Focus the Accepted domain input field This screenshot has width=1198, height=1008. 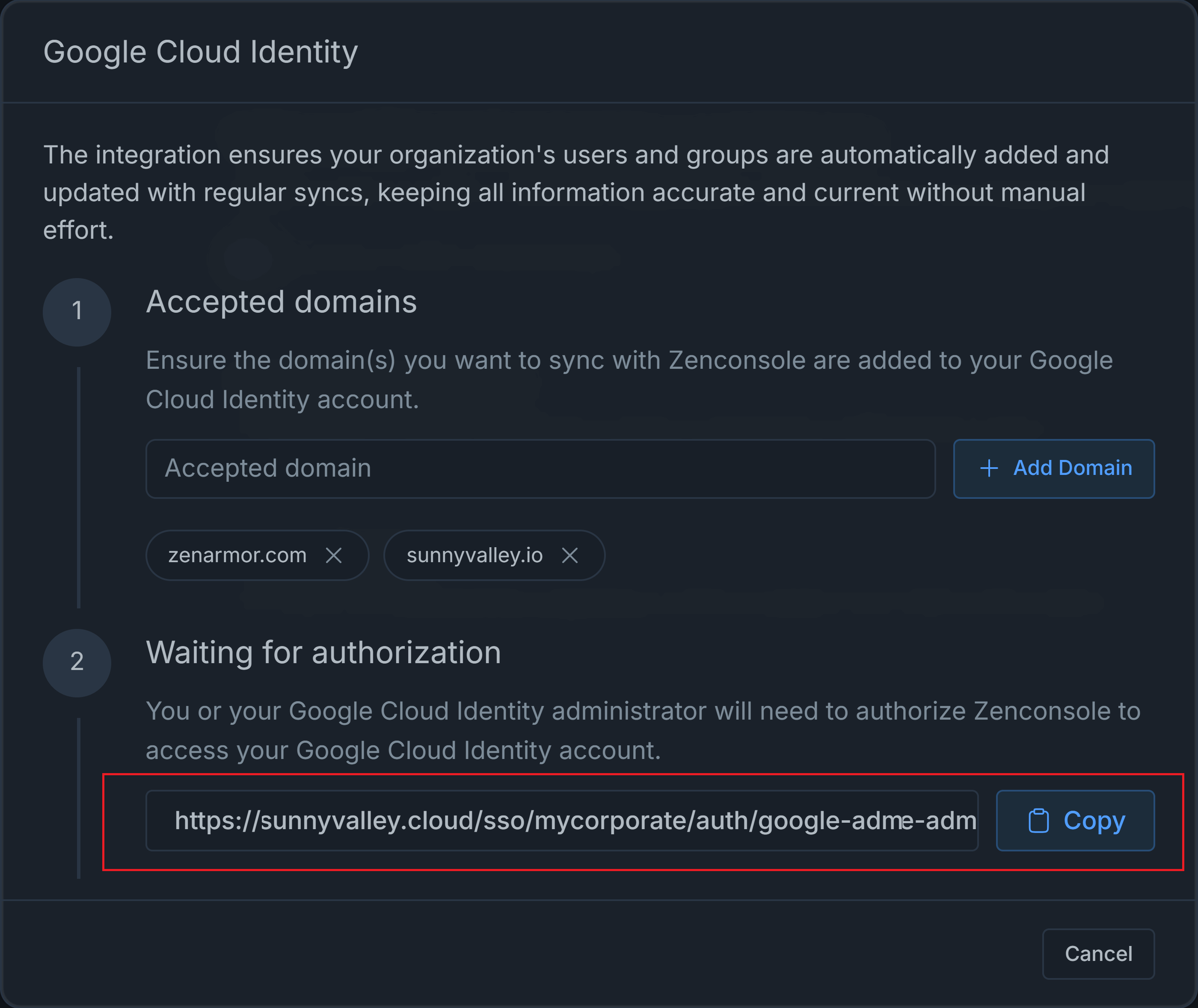540,468
